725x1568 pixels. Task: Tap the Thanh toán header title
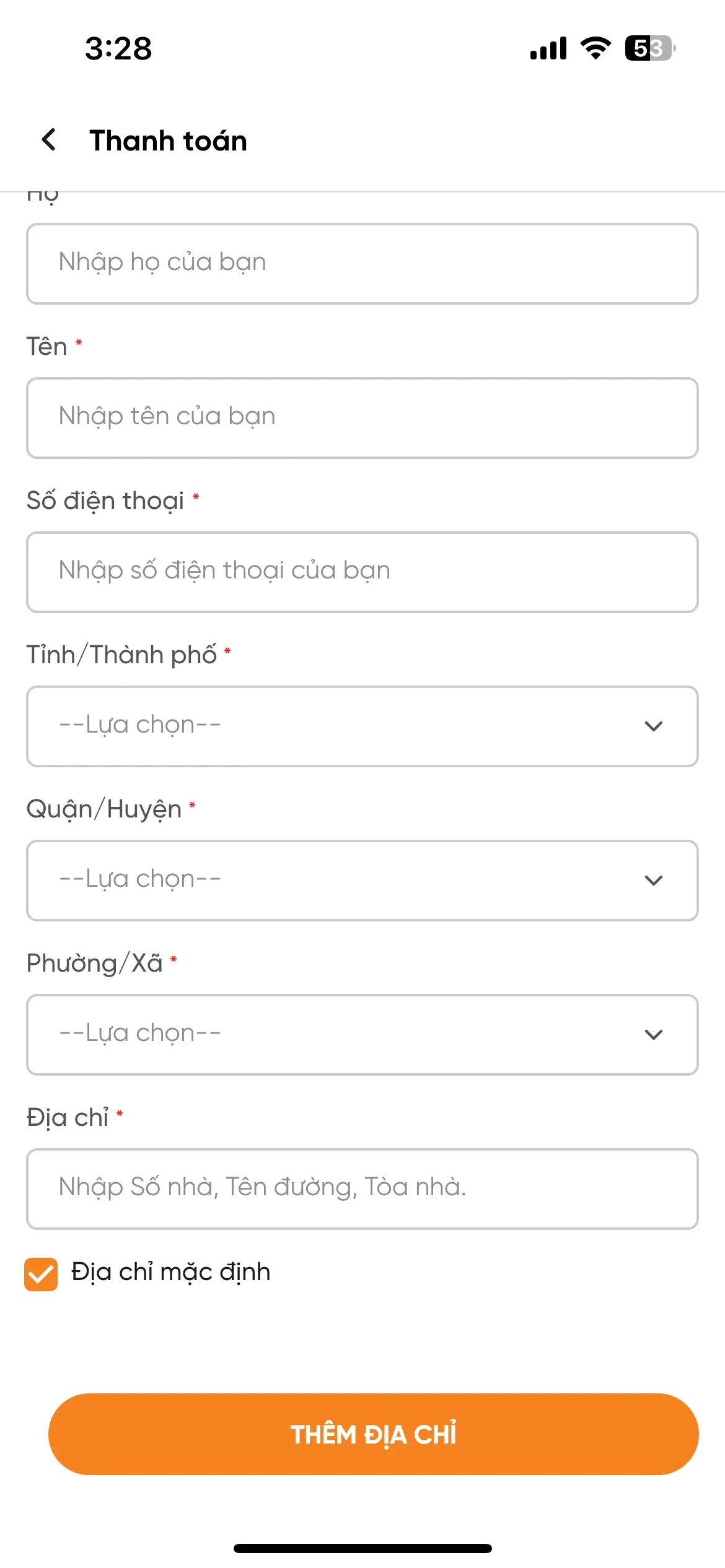point(169,141)
